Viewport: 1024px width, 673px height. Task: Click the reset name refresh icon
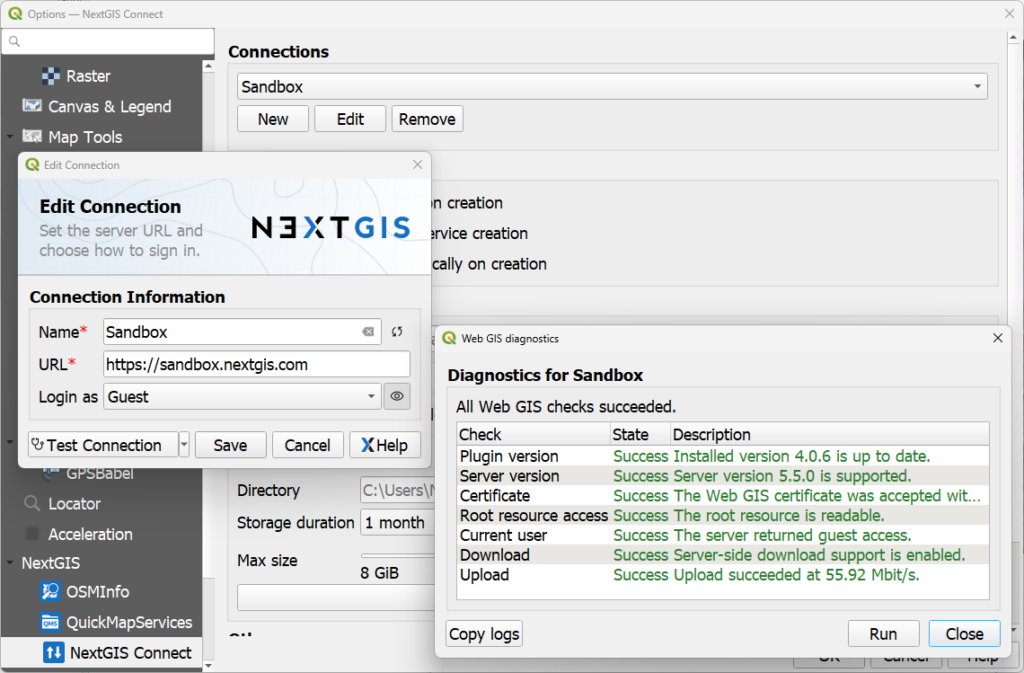[397, 332]
